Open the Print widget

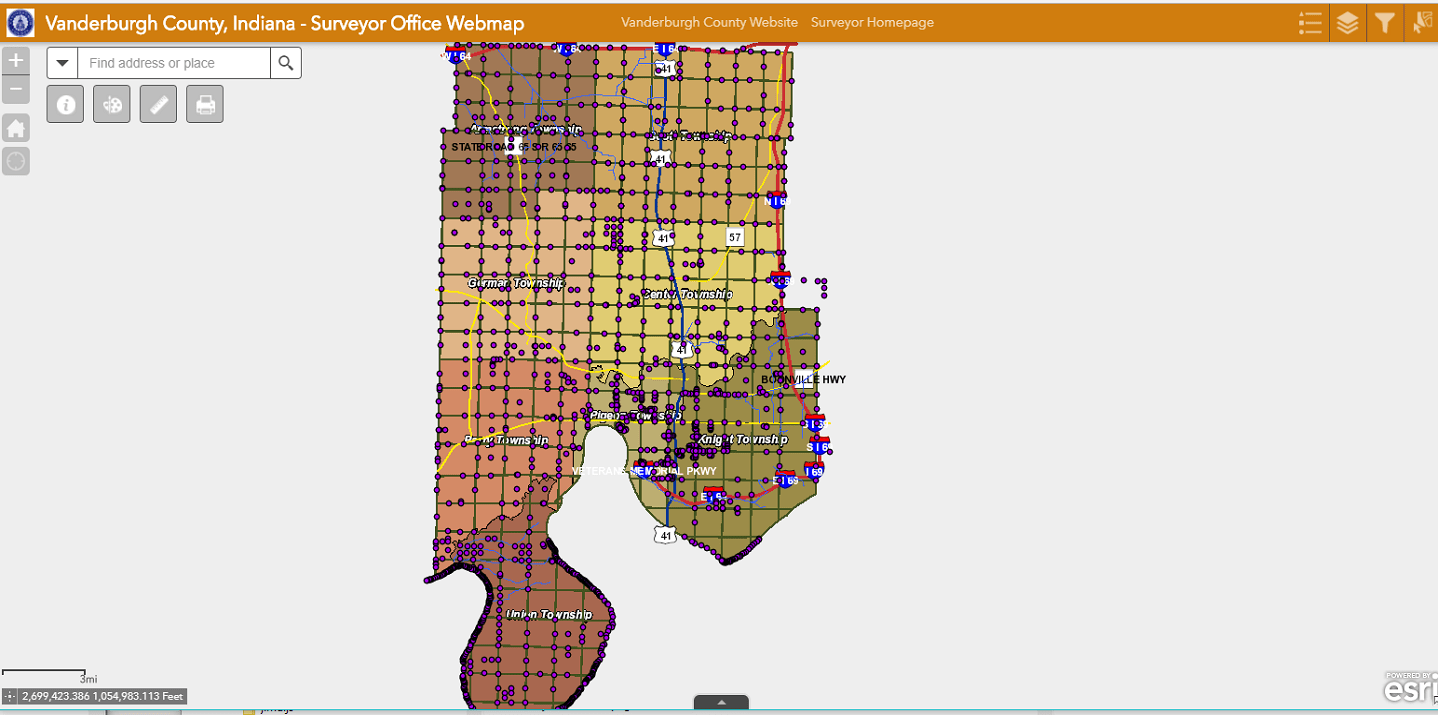[204, 103]
